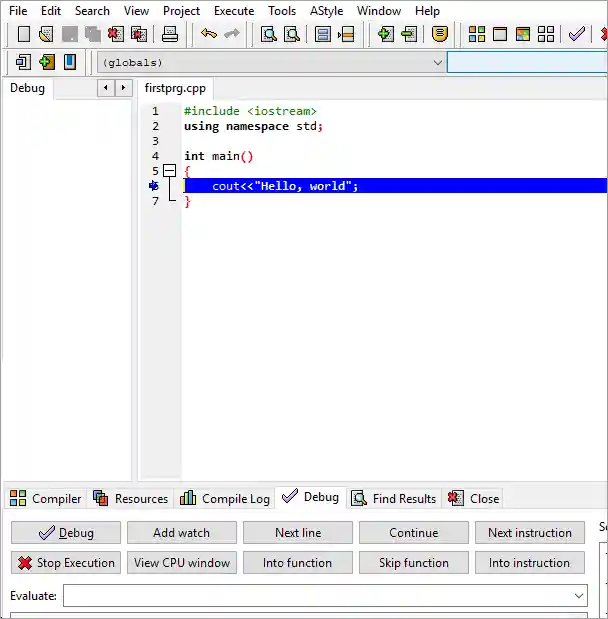Open Find using the magnifier icon

269,34
